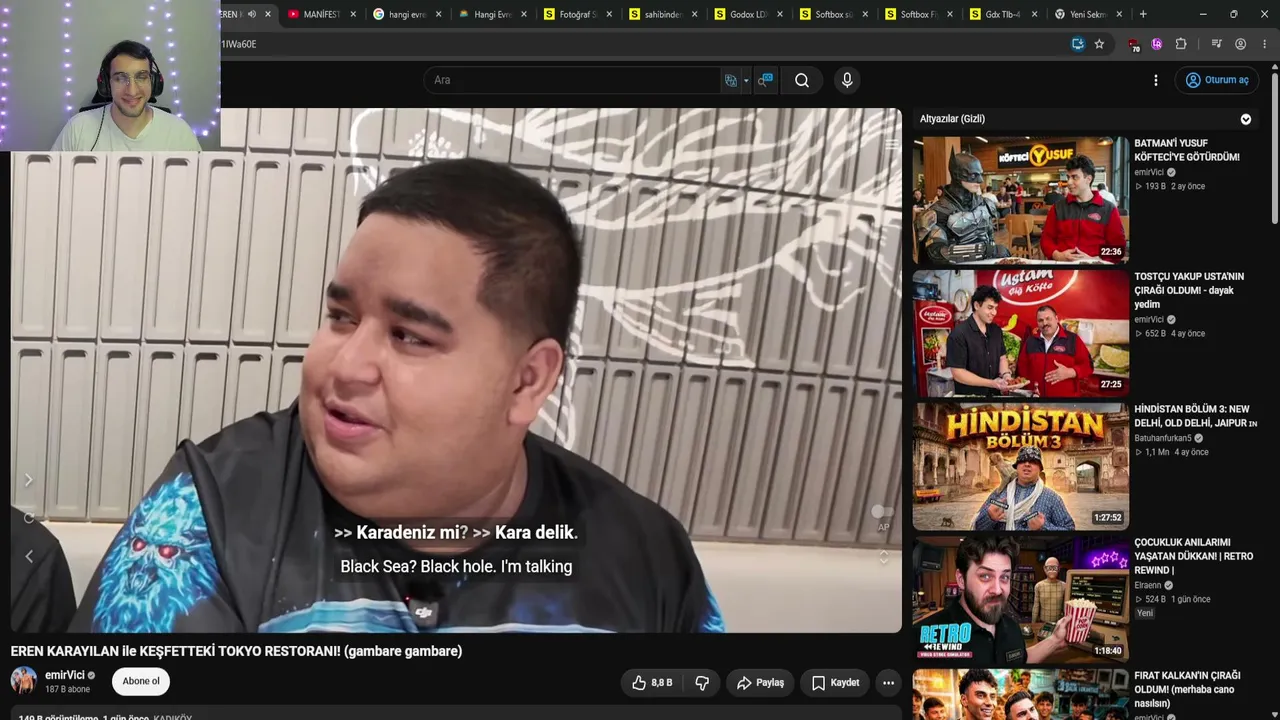
Task: Click the Batman Köfteci Yusuf video thumbnail
Action: coord(1021,200)
